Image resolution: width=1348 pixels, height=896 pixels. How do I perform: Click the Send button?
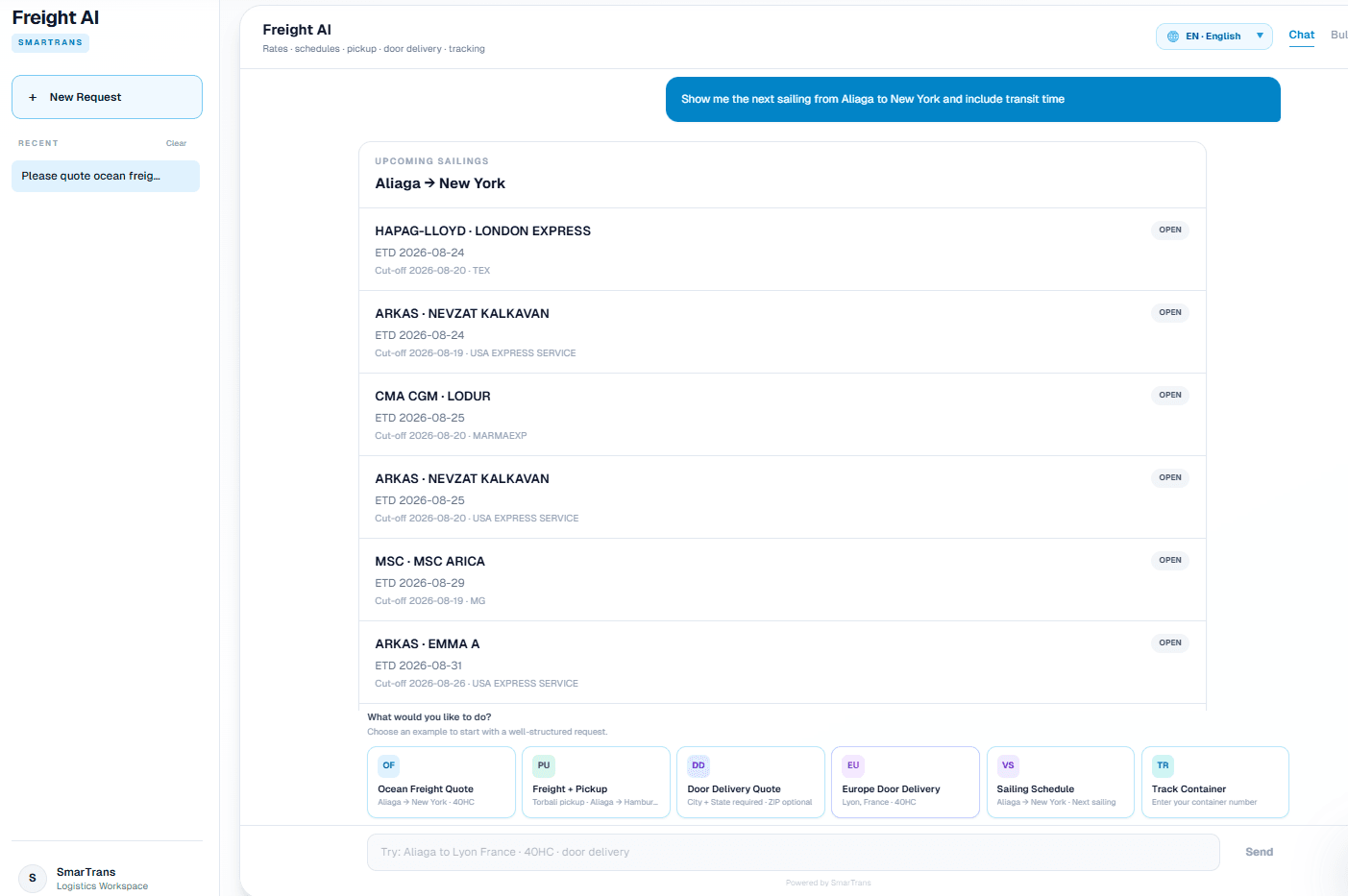(1259, 852)
